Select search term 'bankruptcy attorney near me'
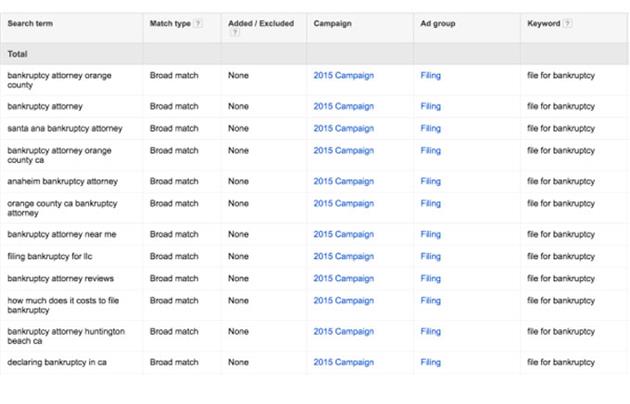Image resolution: width=630 pixels, height=404 pixels. [61, 234]
